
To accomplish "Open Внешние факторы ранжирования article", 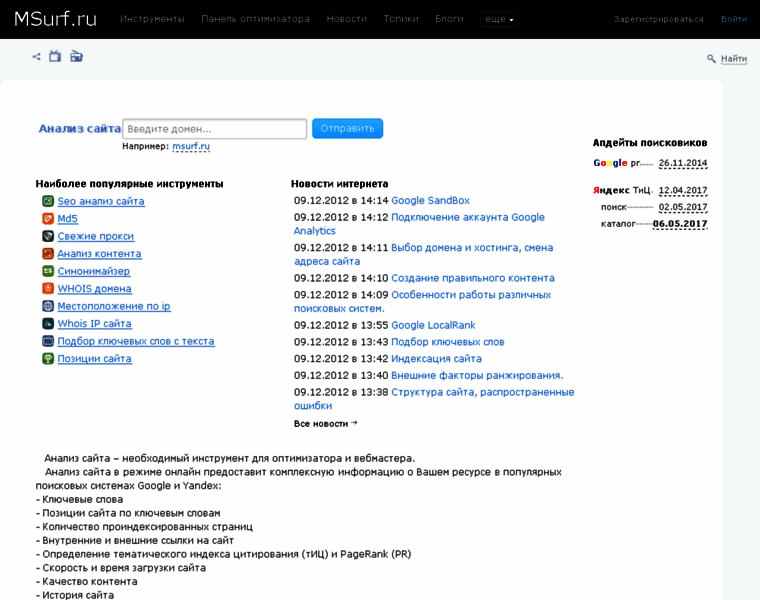I will (477, 376).
